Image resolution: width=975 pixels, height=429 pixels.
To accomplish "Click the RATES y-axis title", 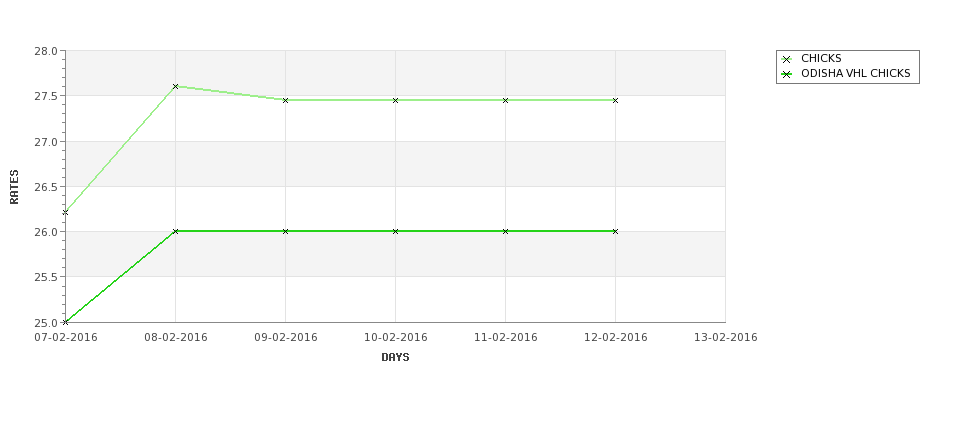I will point(14,187).
